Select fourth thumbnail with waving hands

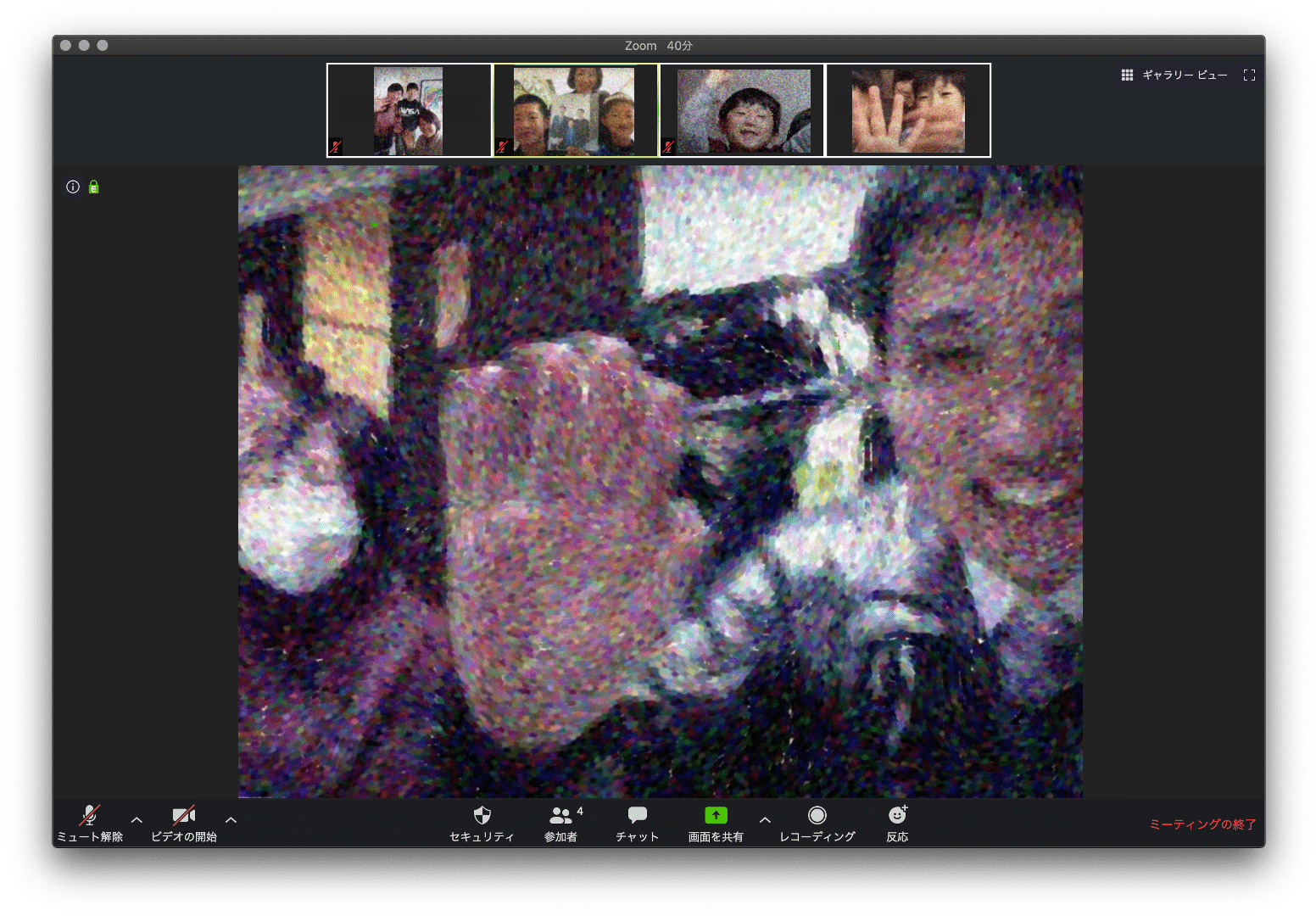tap(908, 110)
